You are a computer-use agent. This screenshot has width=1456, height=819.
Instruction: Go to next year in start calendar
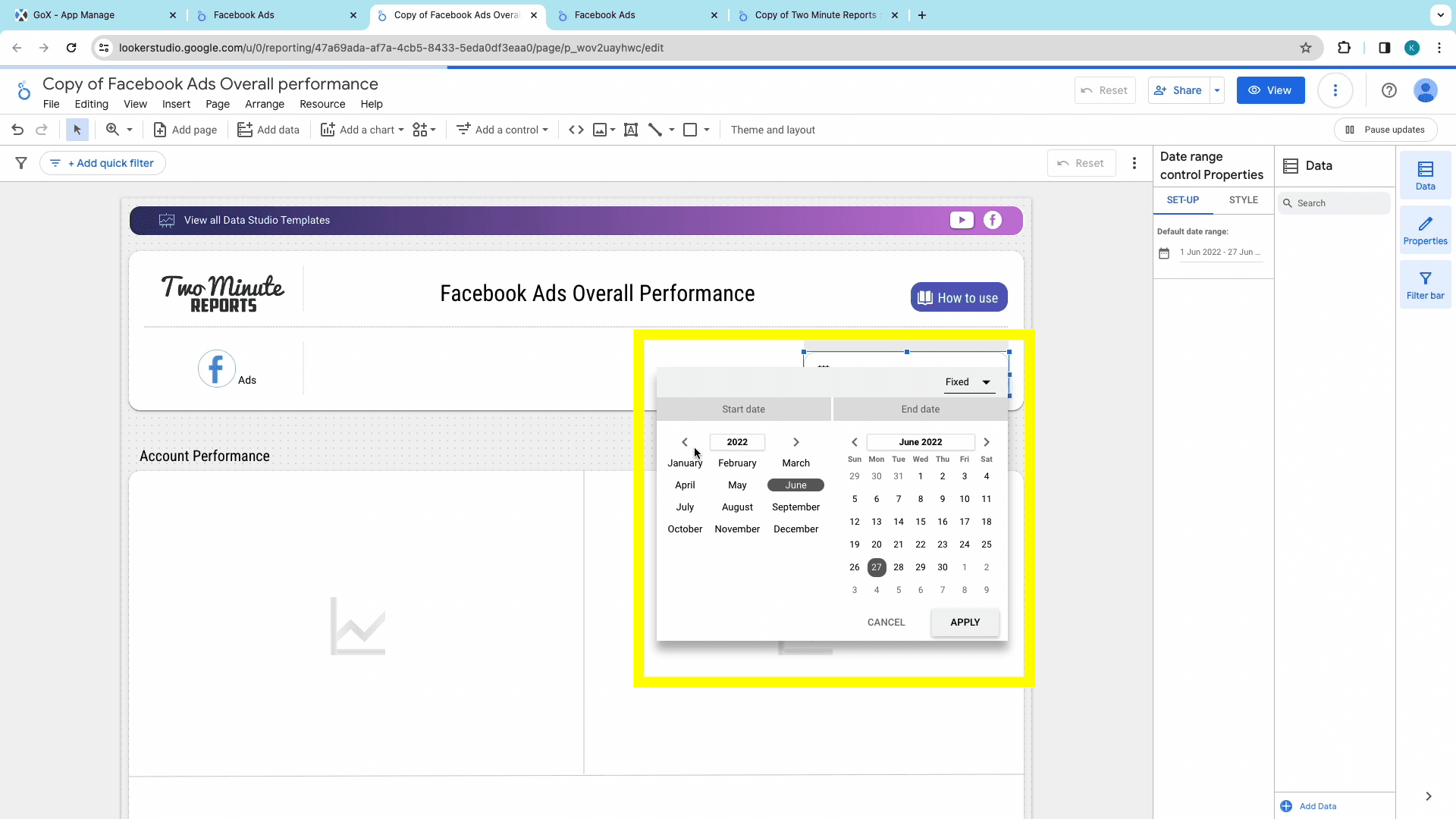pos(796,442)
